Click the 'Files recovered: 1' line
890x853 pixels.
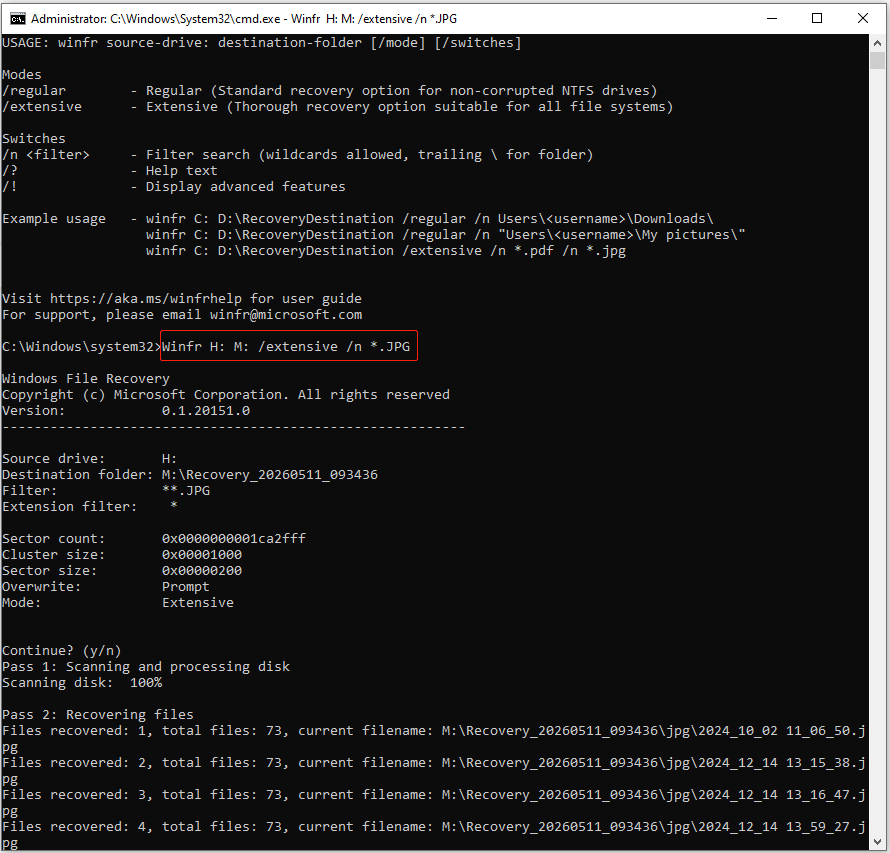(434, 738)
